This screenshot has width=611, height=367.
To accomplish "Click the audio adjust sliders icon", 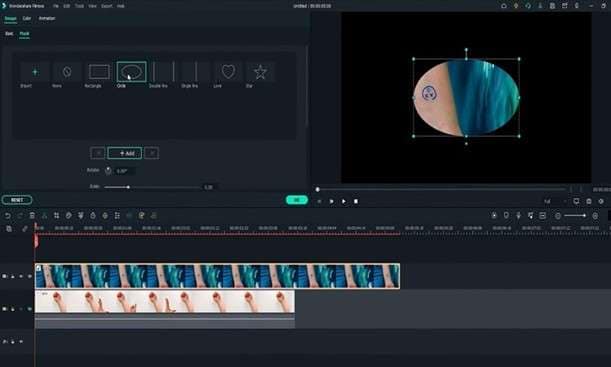I will pos(117,215).
